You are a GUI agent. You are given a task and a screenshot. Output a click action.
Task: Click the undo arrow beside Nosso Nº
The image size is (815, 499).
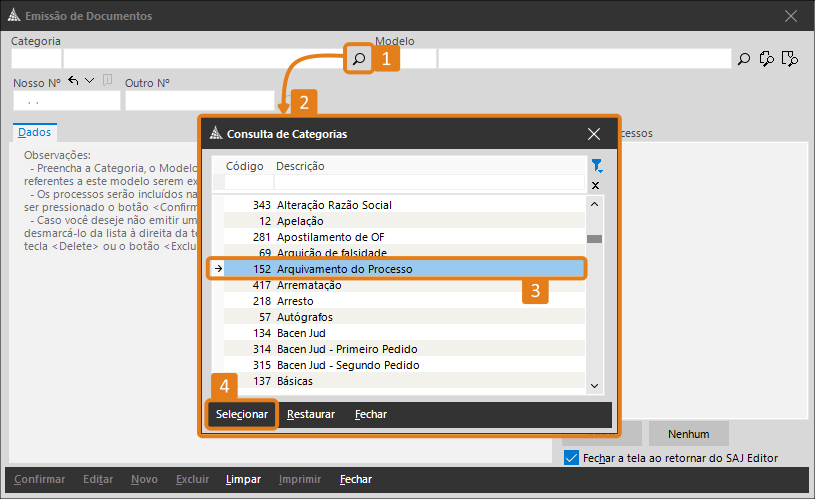73,80
